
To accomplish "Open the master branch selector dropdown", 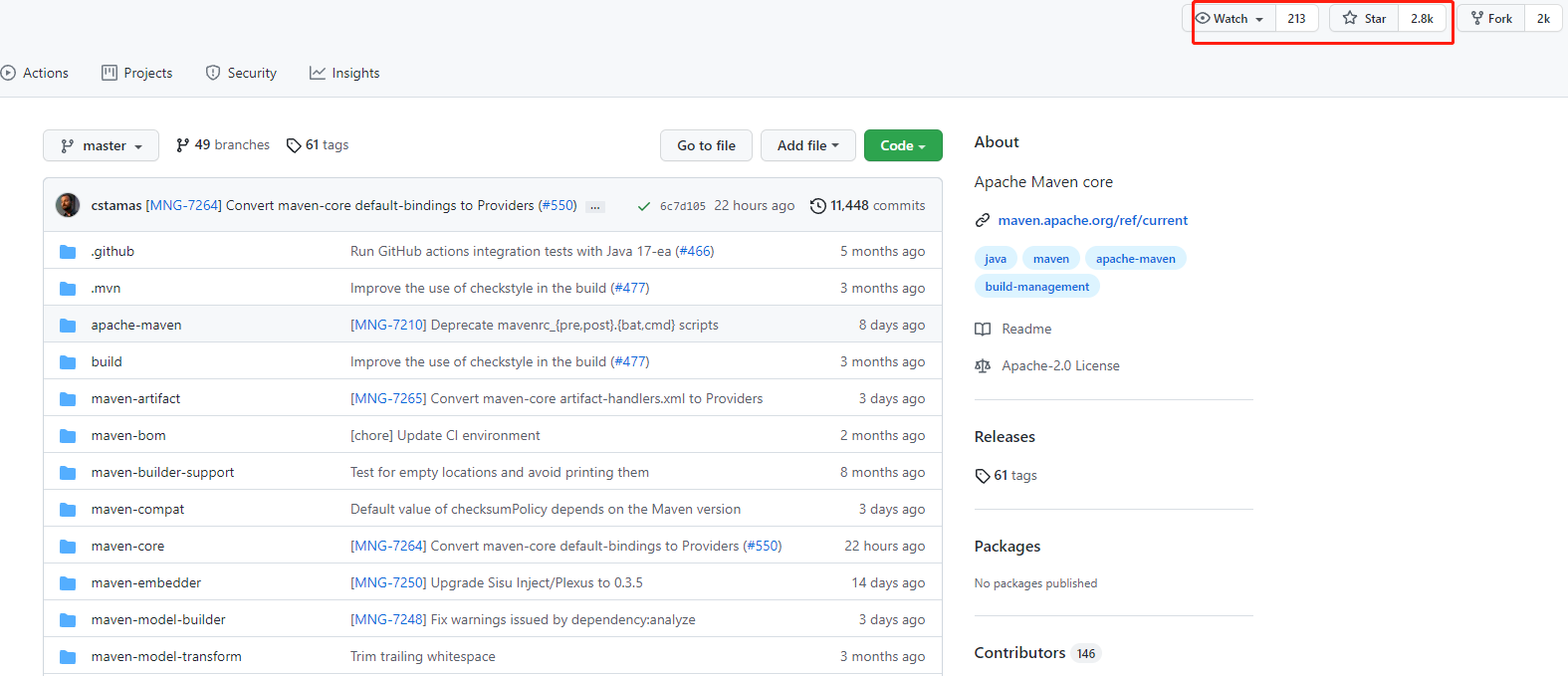I will point(101,145).
